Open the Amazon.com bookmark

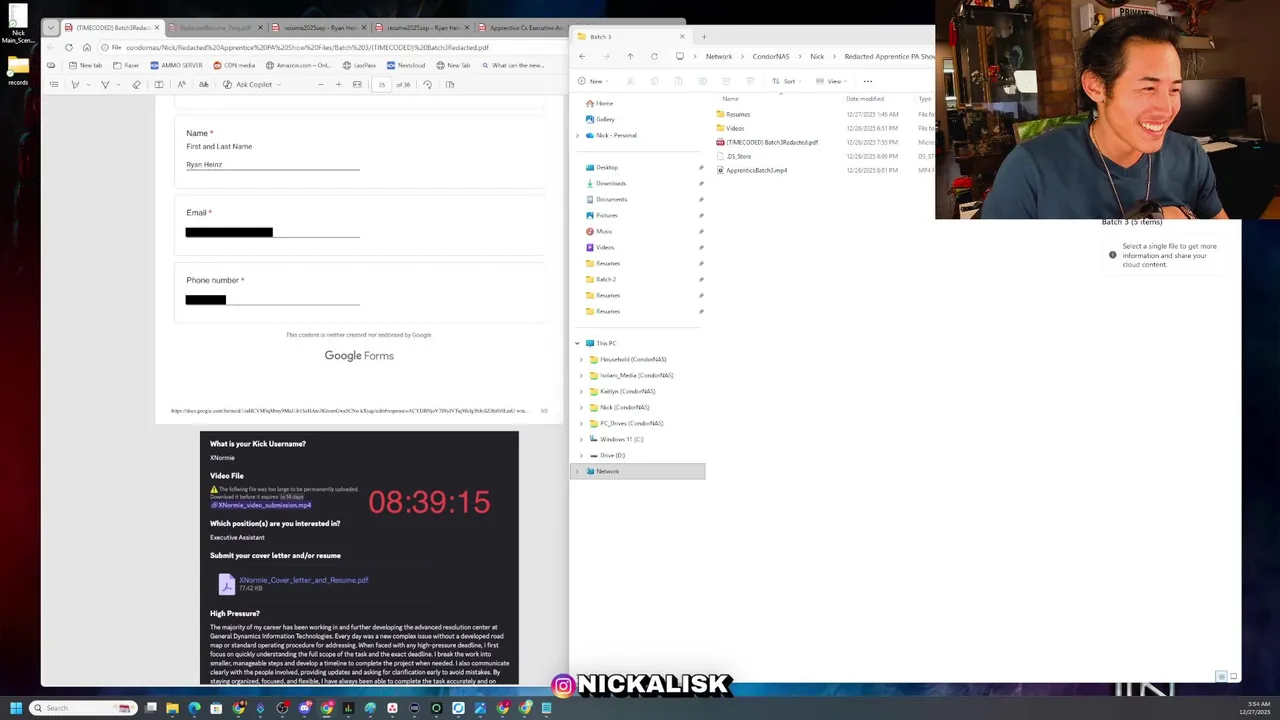click(x=297, y=65)
